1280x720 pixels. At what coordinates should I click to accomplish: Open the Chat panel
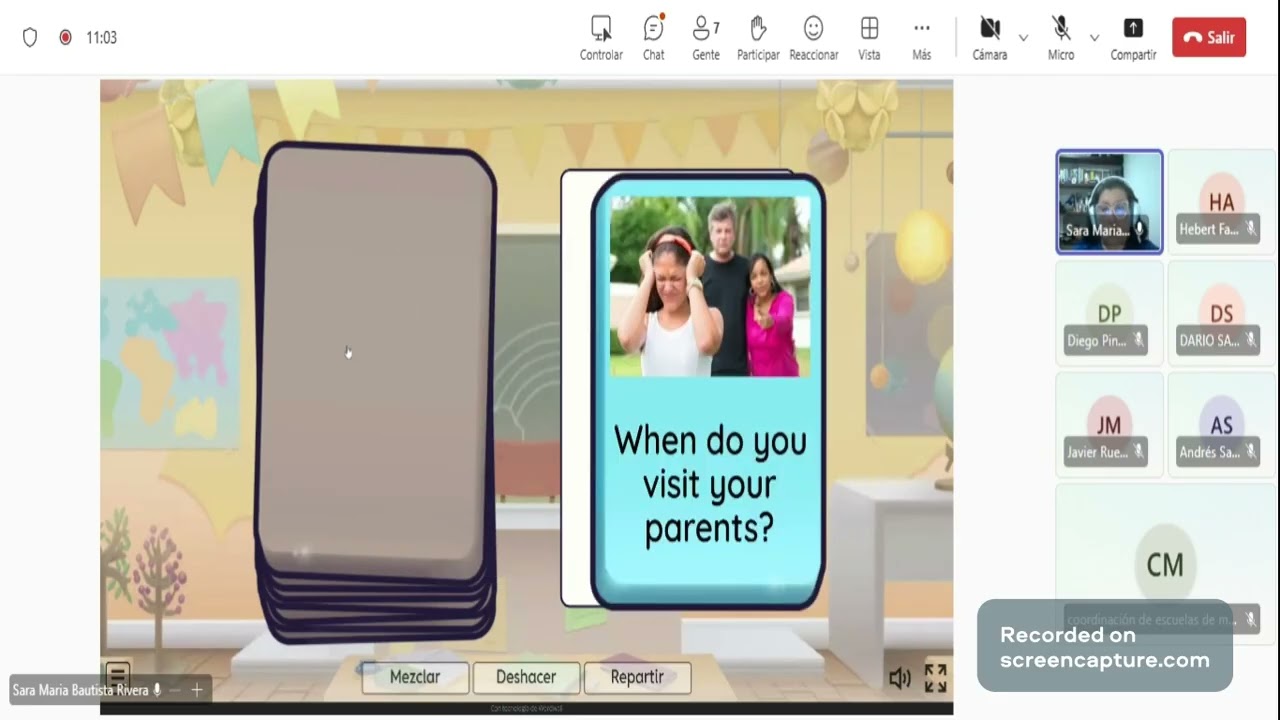654,38
